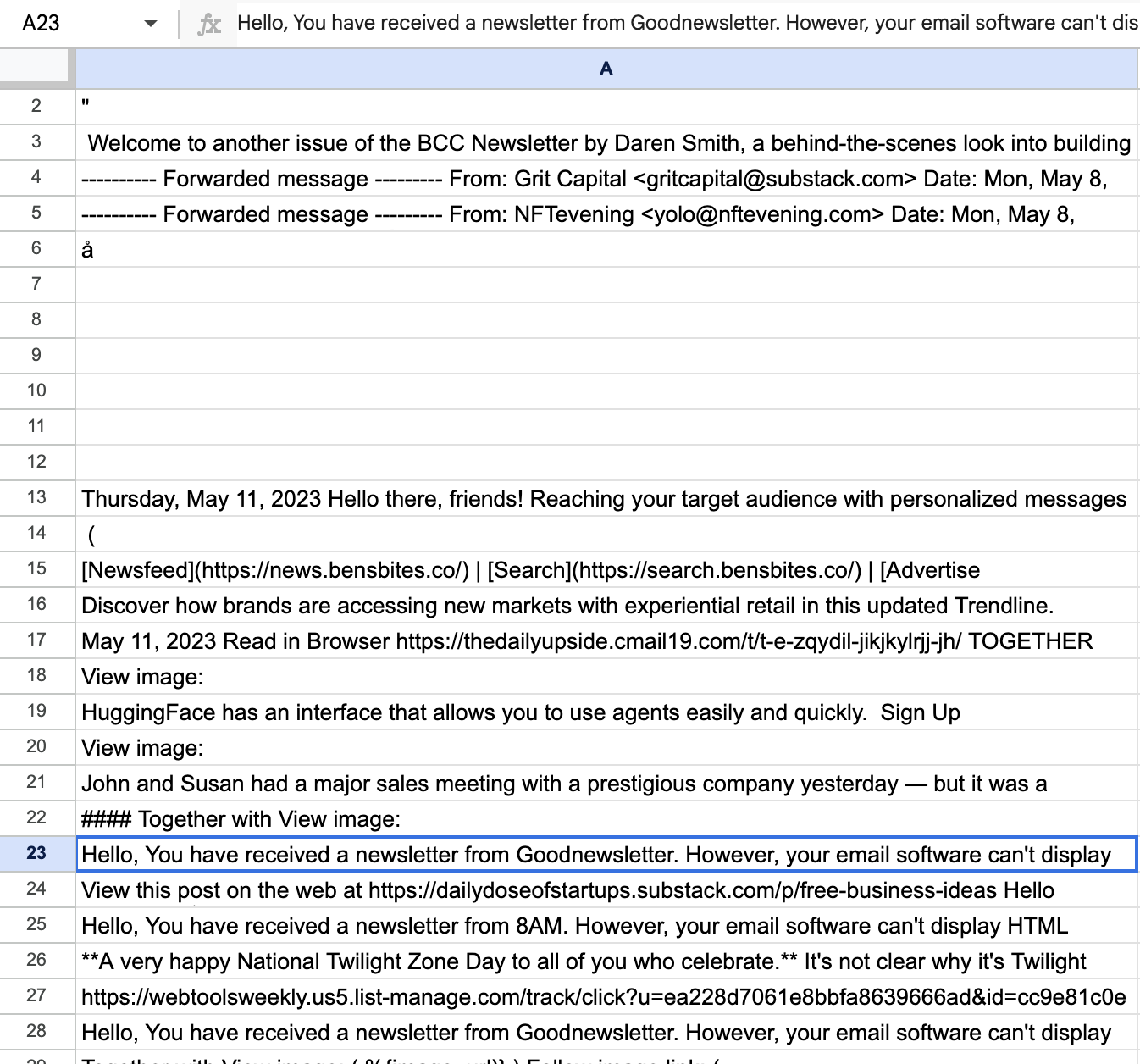Select the National Twilight Zone Day cell
The width and height of the screenshot is (1140, 1064).
(x=606, y=961)
